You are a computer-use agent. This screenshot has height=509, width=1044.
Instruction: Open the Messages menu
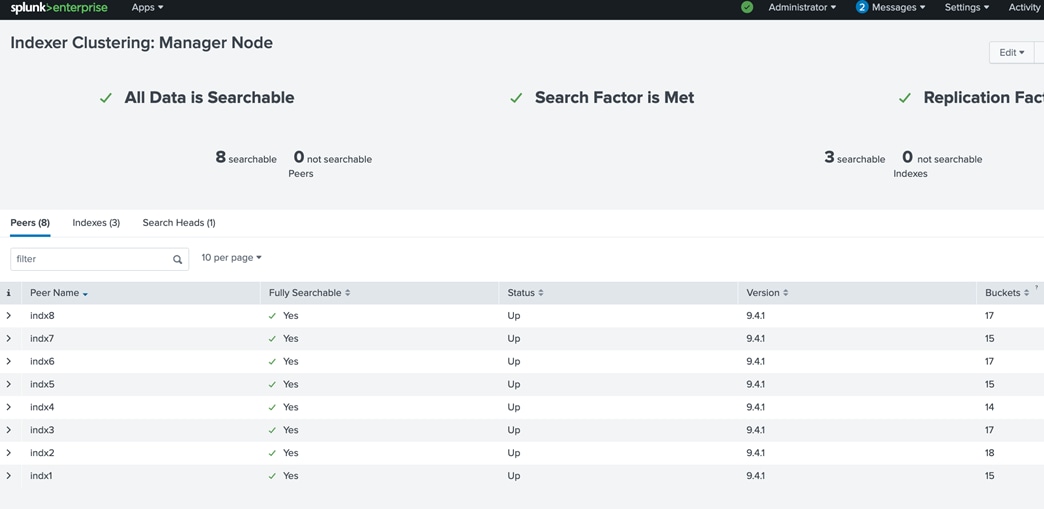tap(898, 7)
